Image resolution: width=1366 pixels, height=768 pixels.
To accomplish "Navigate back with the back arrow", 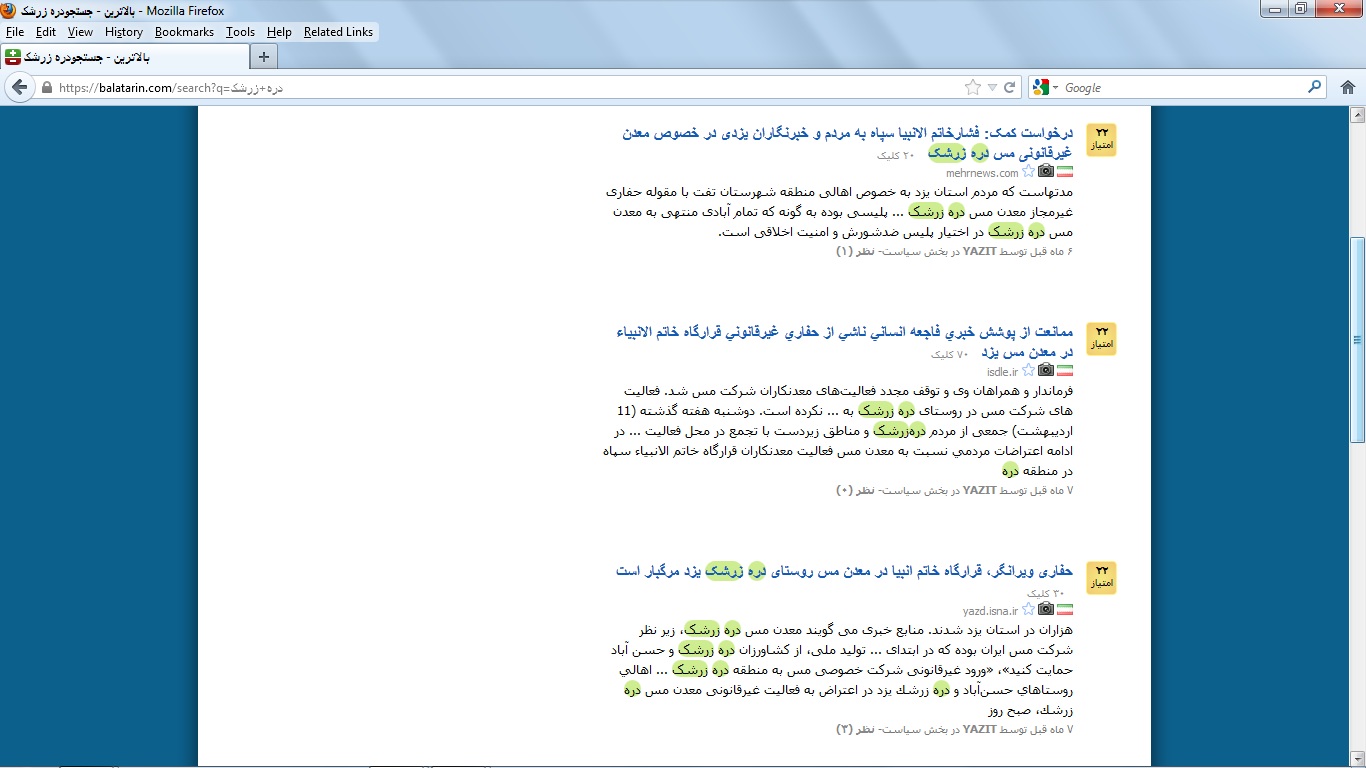I will 20,87.
